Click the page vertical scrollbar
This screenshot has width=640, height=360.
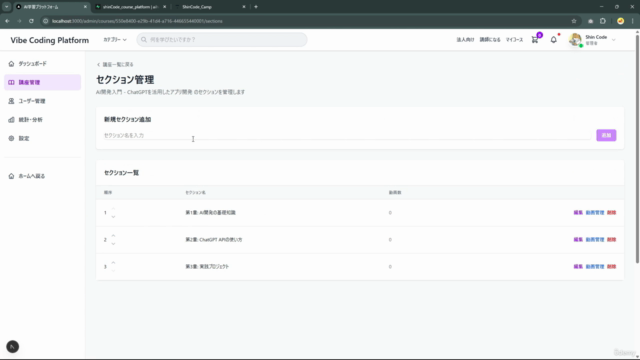[x=637, y=149]
